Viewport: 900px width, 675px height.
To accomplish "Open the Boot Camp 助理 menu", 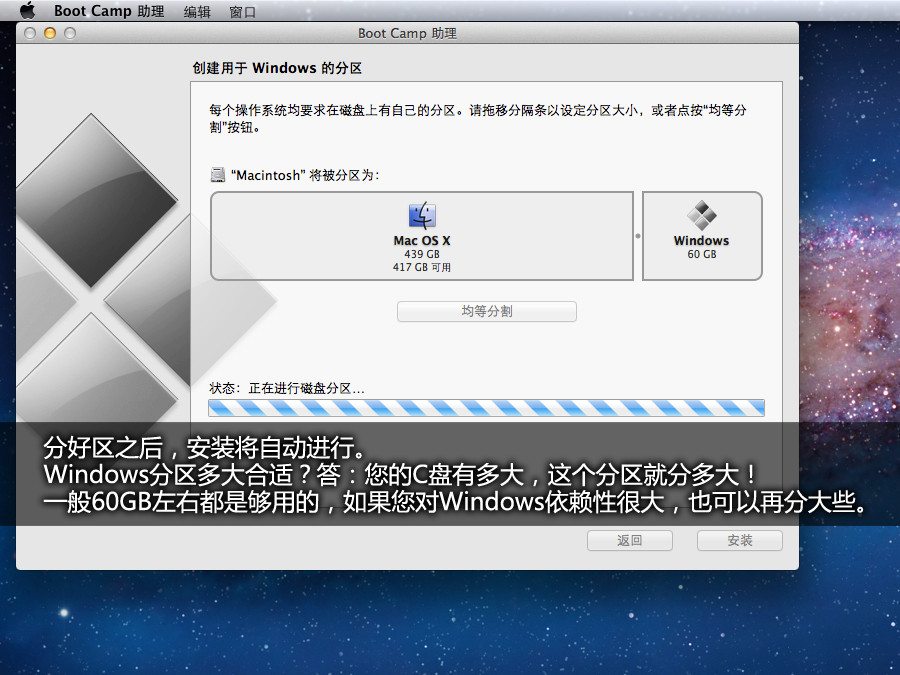I will 109,11.
